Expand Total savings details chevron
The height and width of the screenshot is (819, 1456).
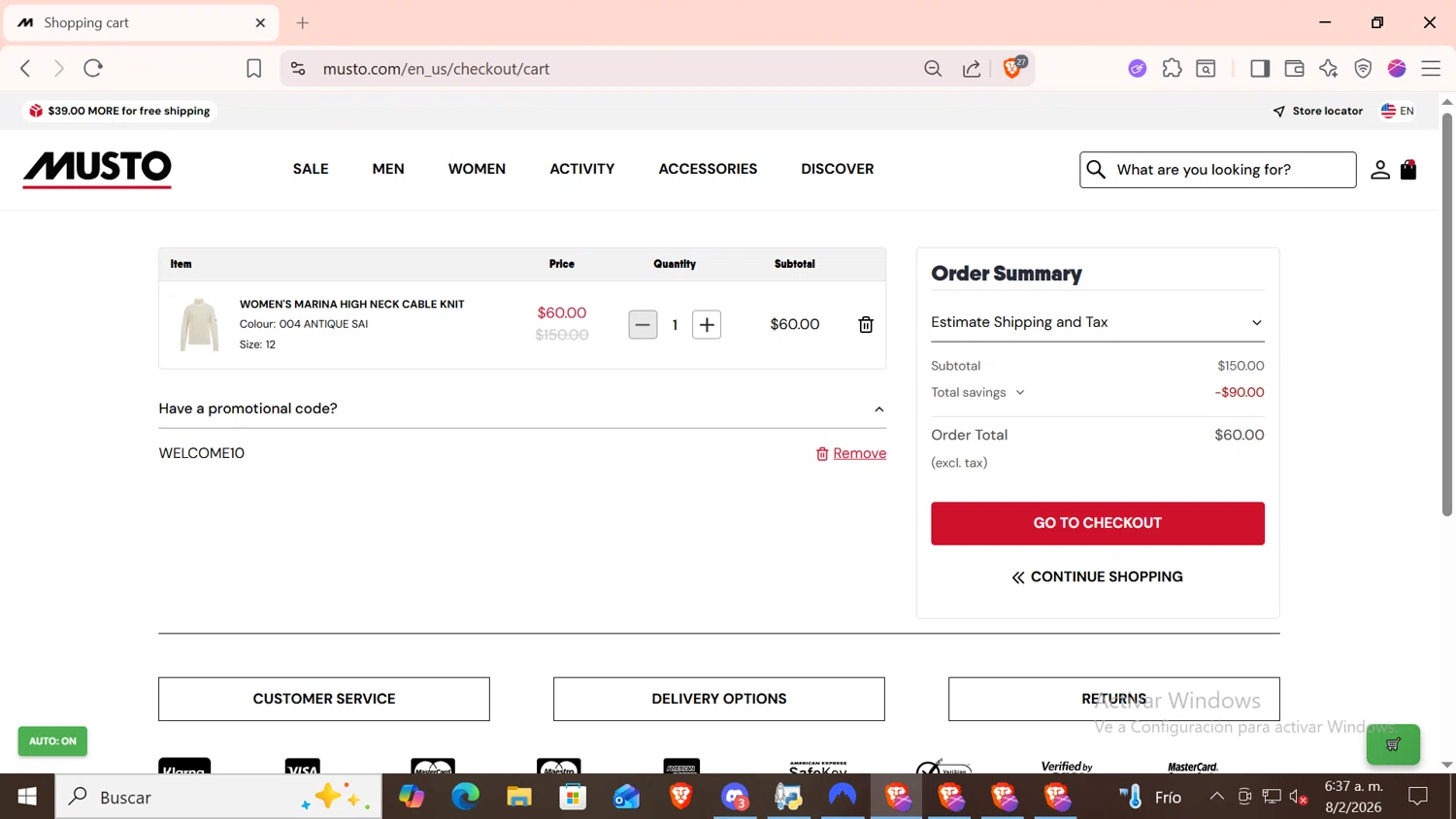pyautogui.click(x=1020, y=393)
